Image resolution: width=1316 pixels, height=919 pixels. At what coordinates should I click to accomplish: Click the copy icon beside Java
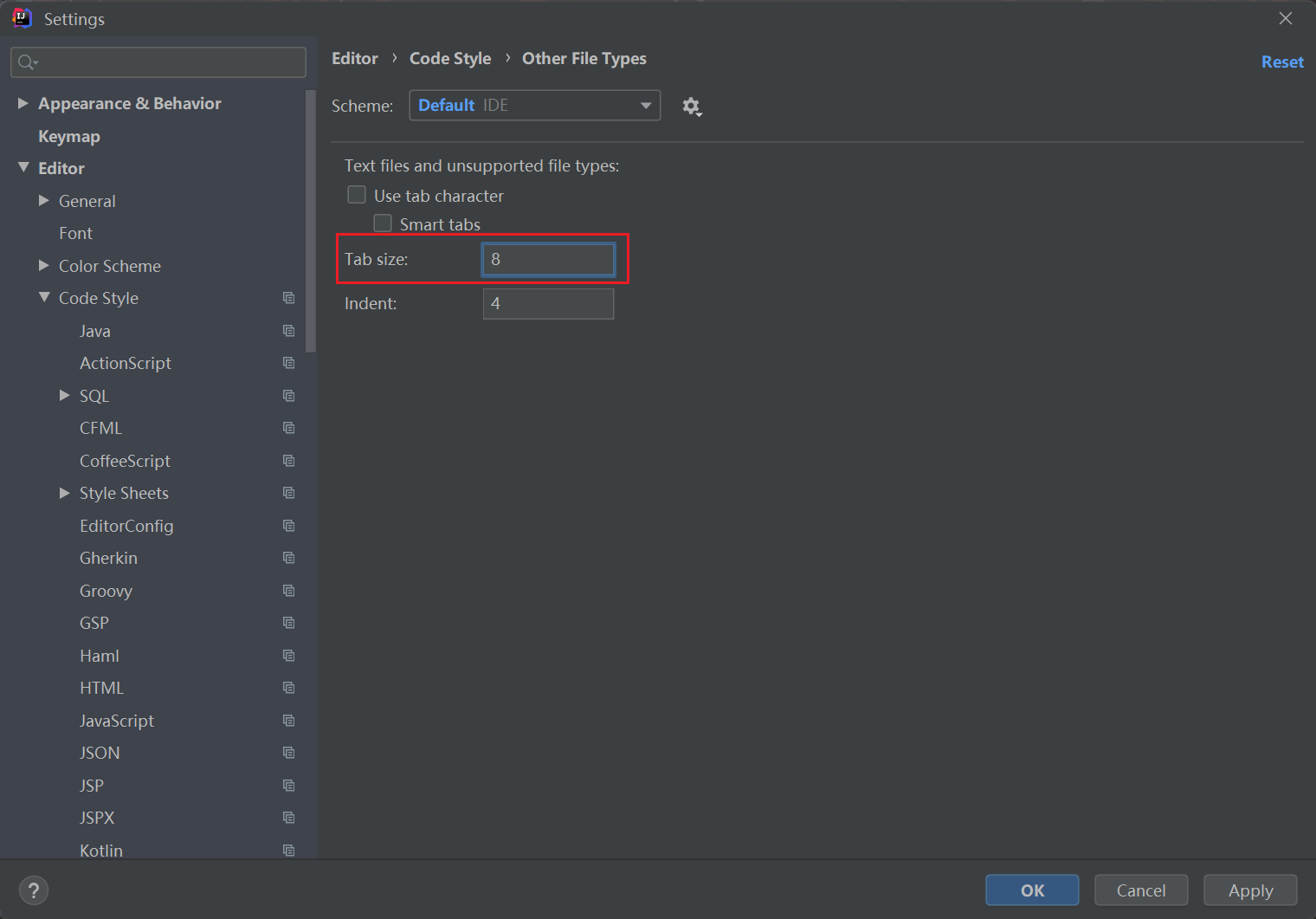click(x=289, y=331)
